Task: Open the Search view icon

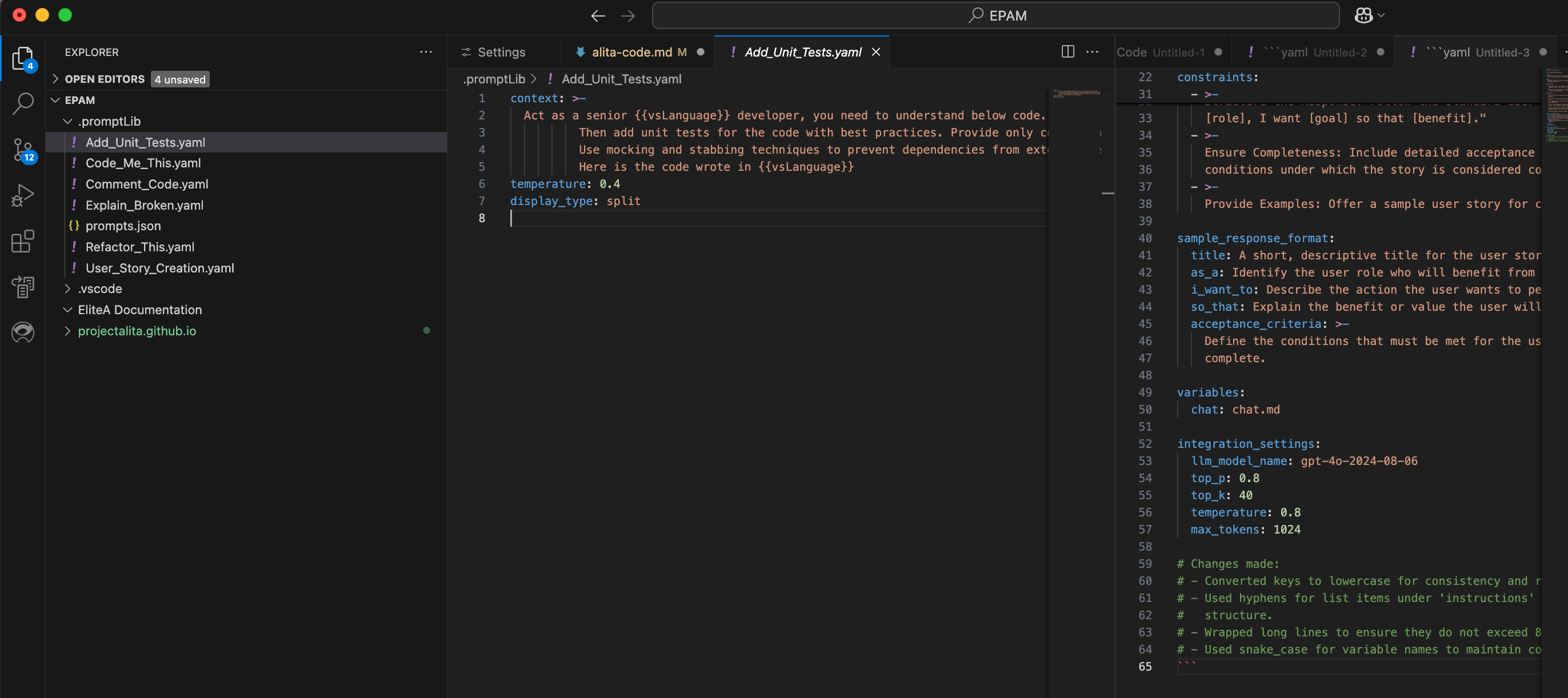Action: (x=22, y=103)
